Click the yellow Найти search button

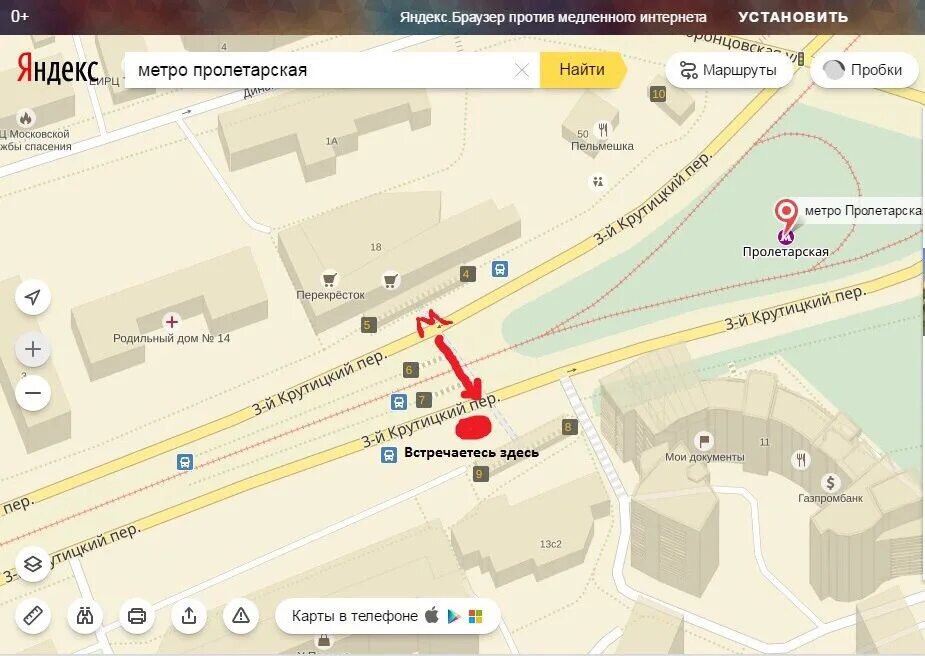[582, 70]
